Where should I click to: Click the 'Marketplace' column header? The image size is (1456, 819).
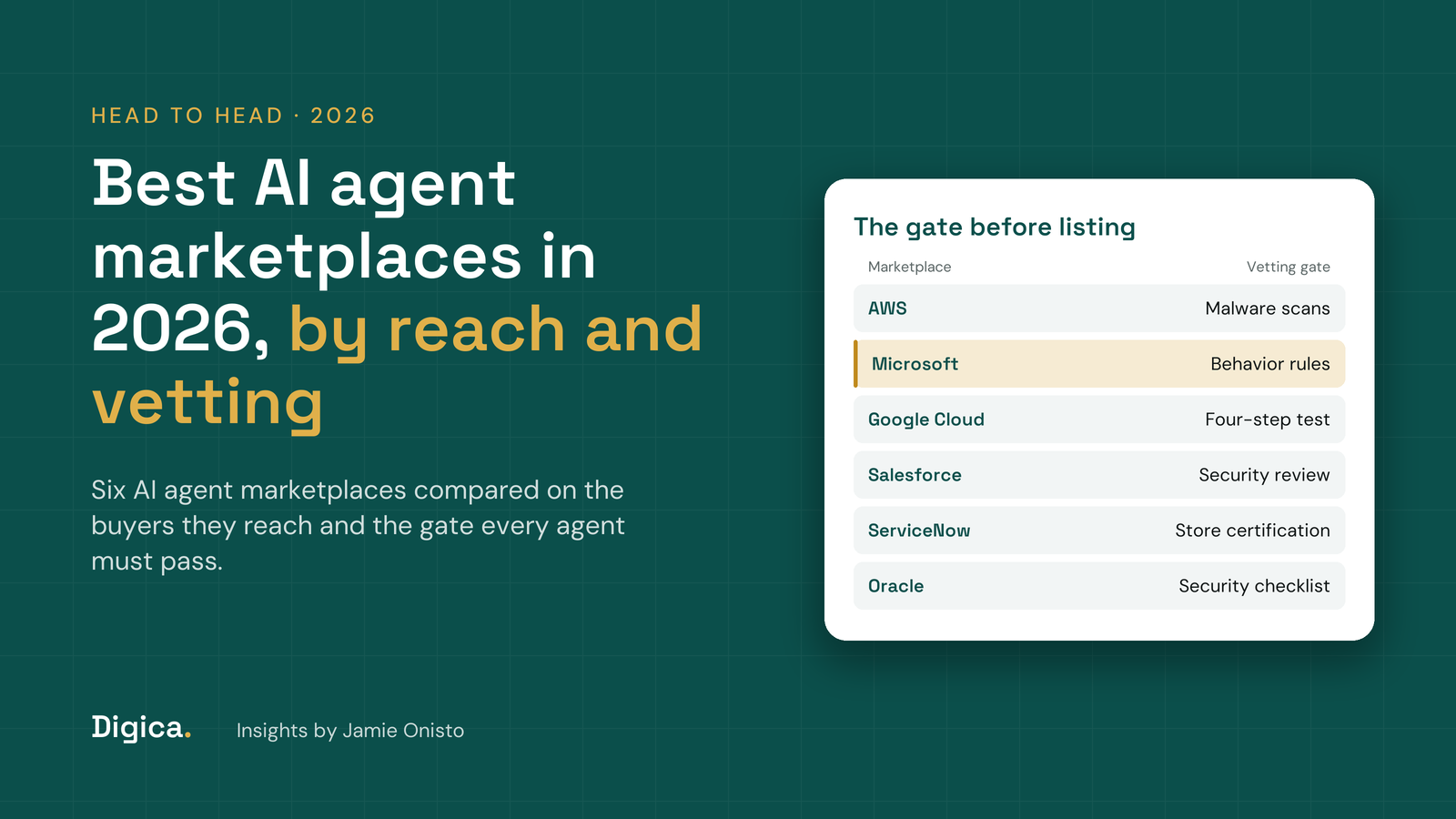(909, 267)
